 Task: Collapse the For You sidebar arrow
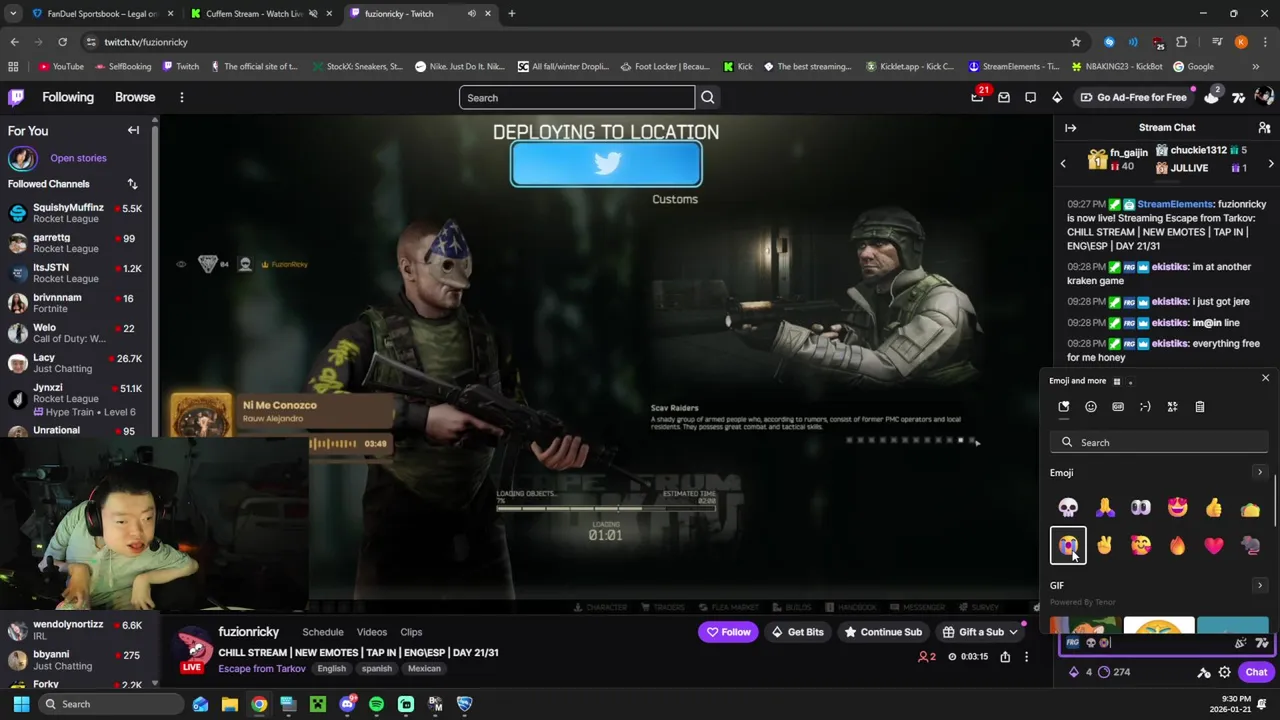tap(133, 130)
